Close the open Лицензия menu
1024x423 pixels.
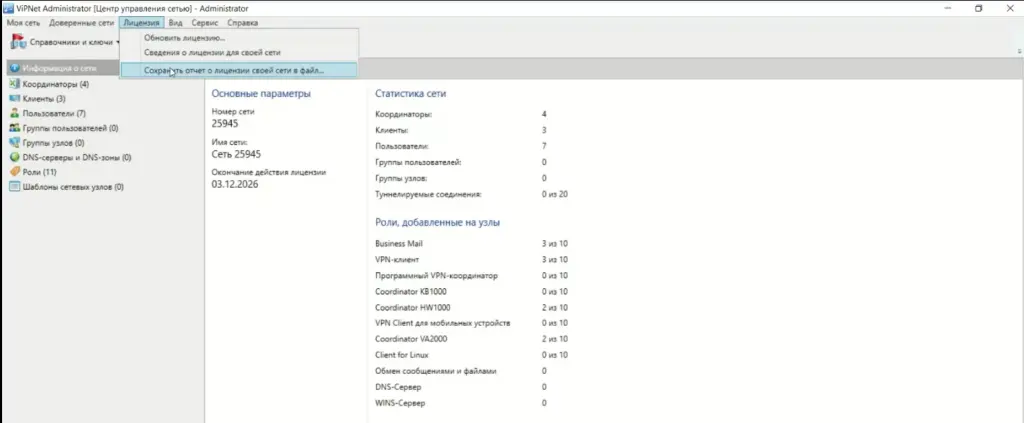coord(142,23)
